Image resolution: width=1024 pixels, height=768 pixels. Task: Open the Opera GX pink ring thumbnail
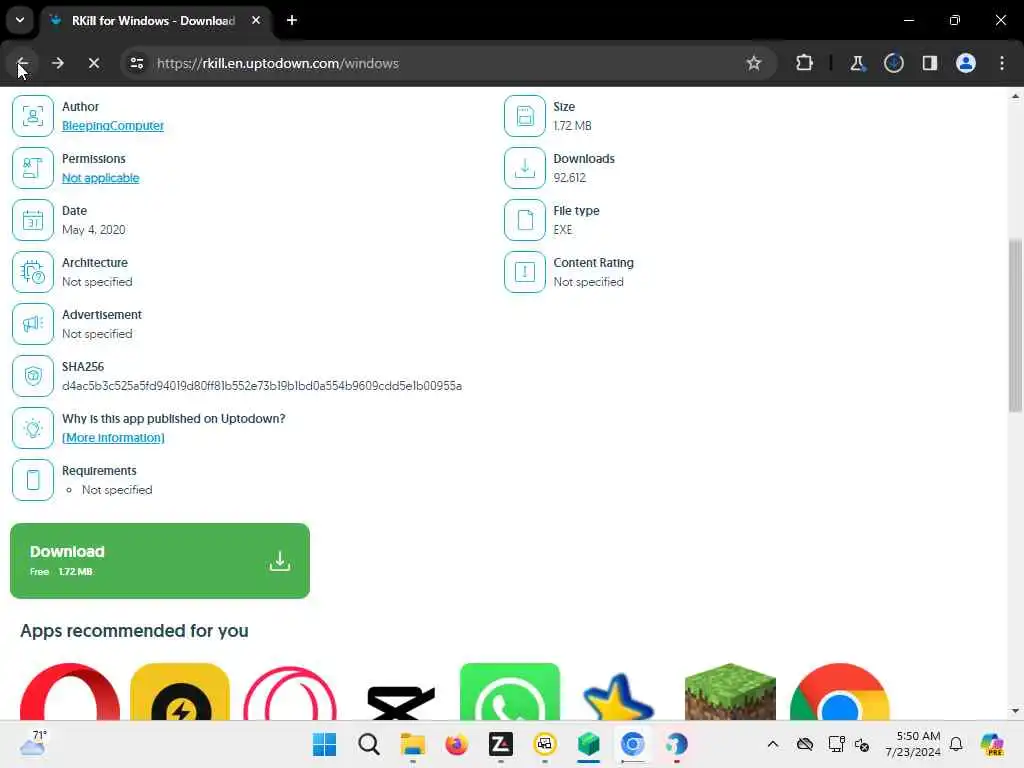tap(290, 692)
